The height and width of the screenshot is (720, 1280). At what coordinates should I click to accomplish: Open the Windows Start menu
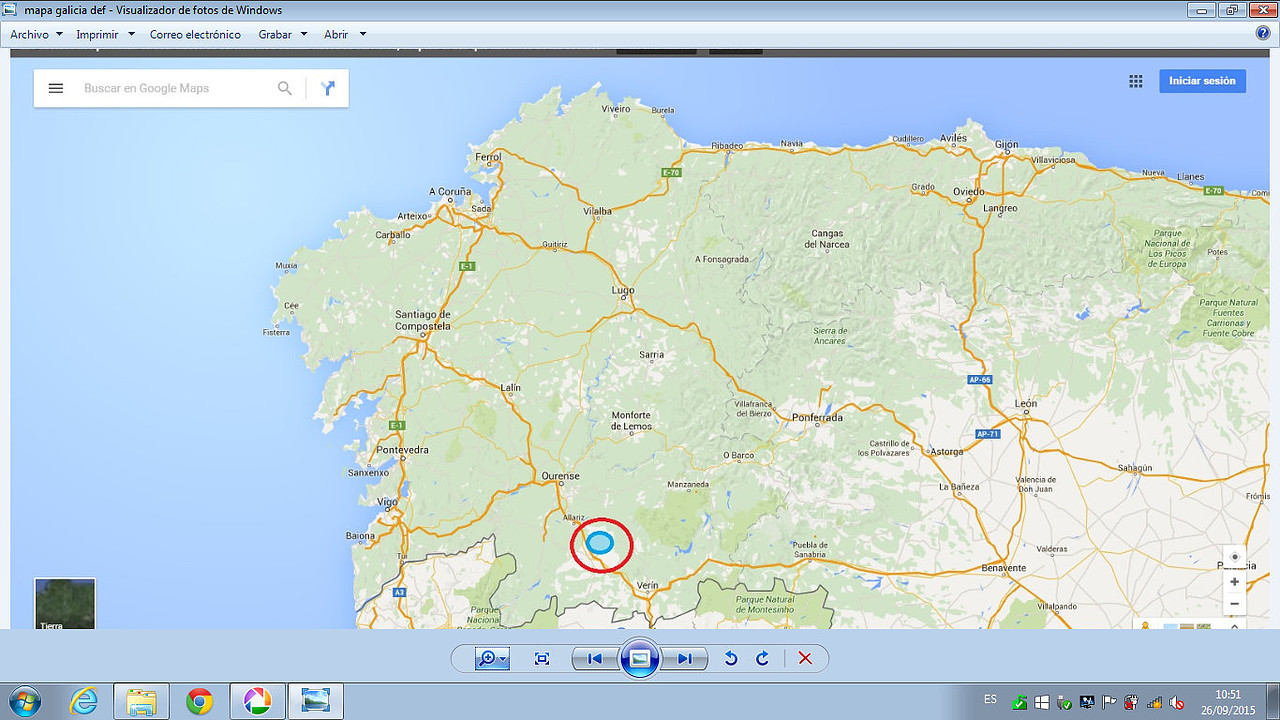[23, 701]
